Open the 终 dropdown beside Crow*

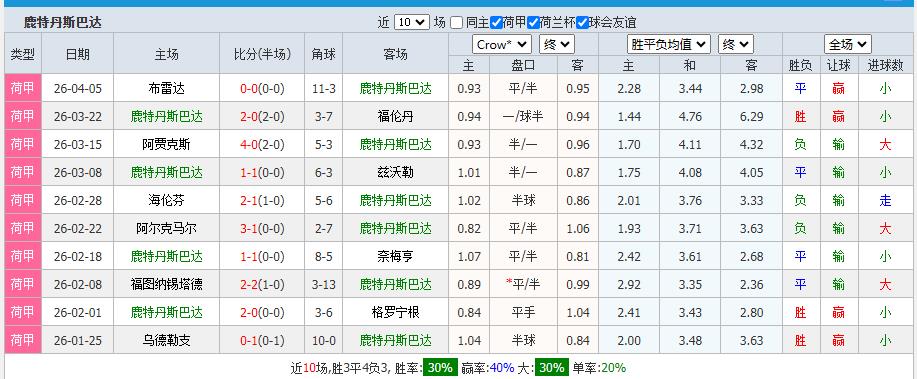[x=557, y=44]
